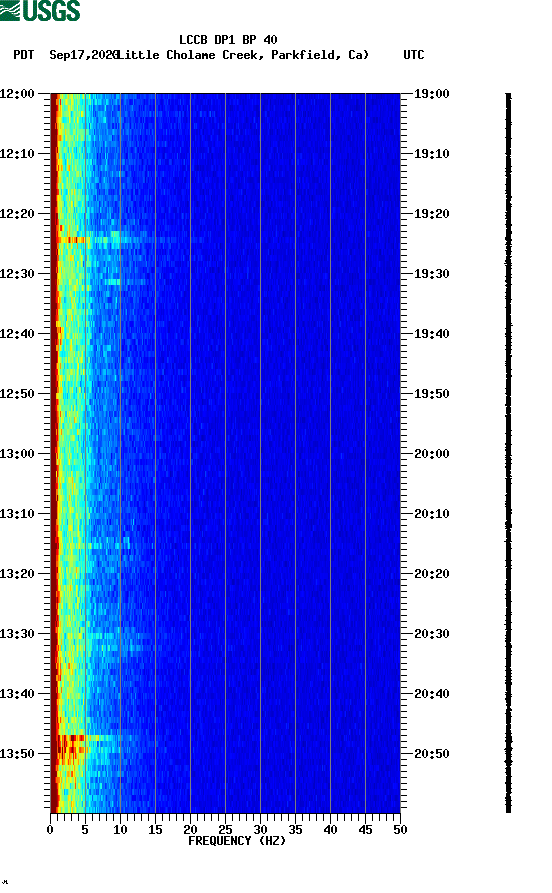Click the 13:30 PDT time label

17,634
